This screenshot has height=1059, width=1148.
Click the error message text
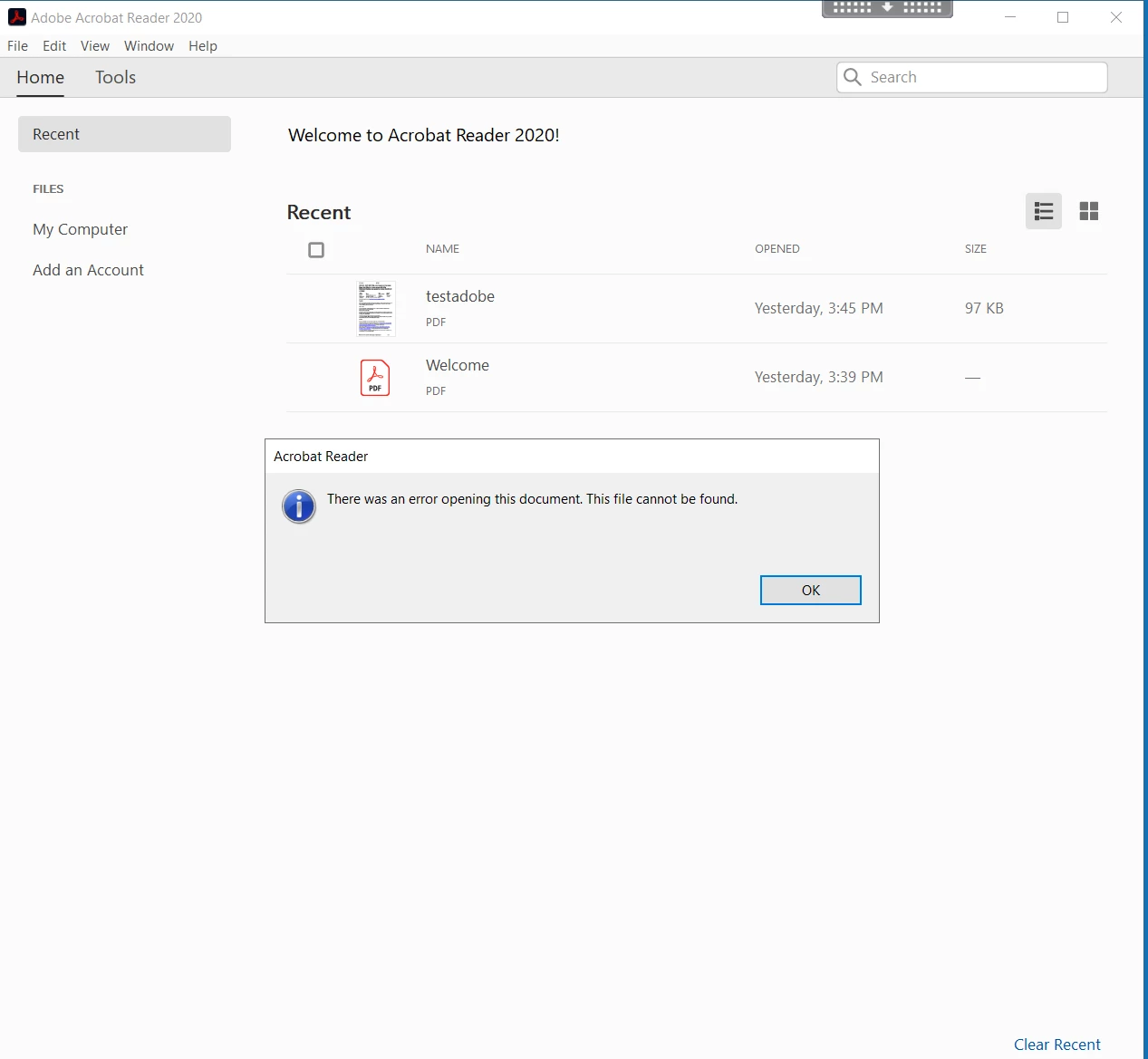click(533, 499)
